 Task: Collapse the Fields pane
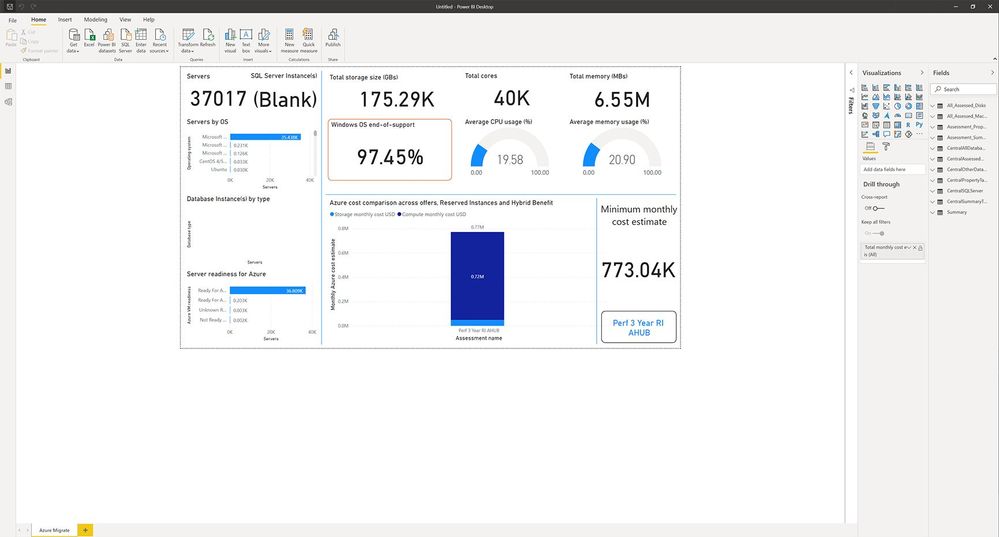pos(992,73)
